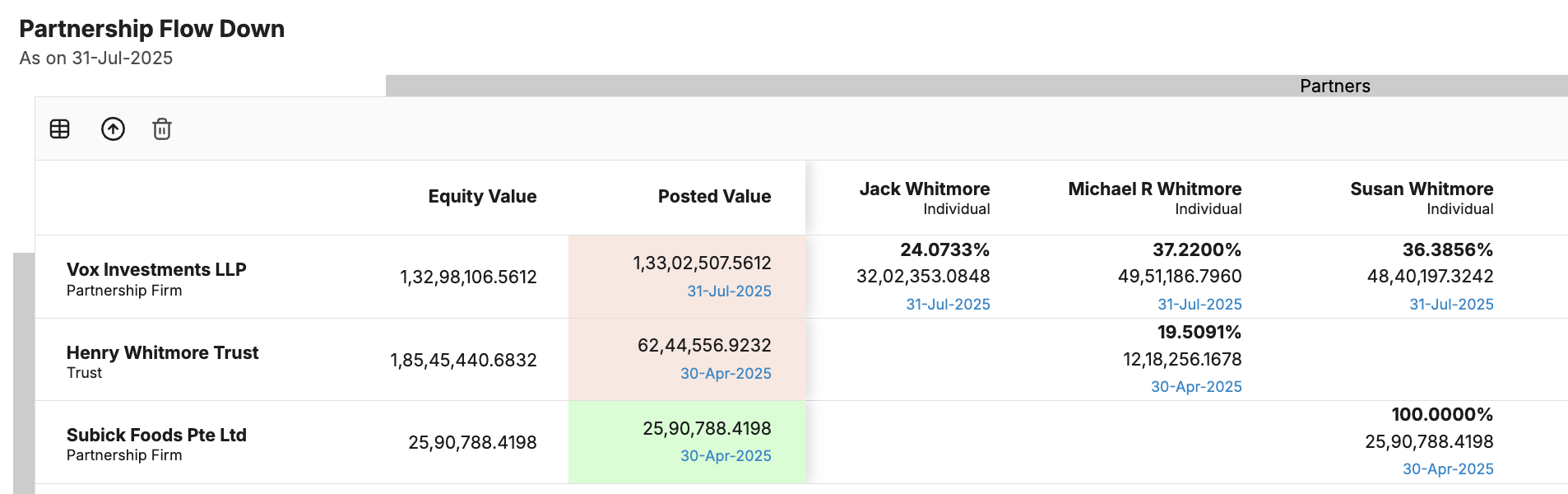Click Susan Whitmore's 31-Jul-2025 date link
The width and height of the screenshot is (1568, 494).
point(1451,305)
